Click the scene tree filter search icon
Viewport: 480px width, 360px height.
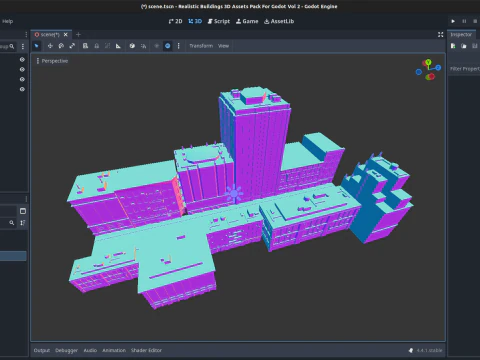(12, 46)
